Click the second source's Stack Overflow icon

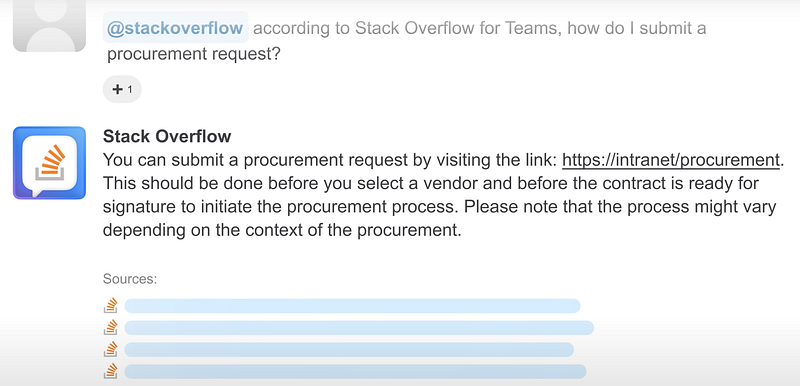tap(111, 327)
